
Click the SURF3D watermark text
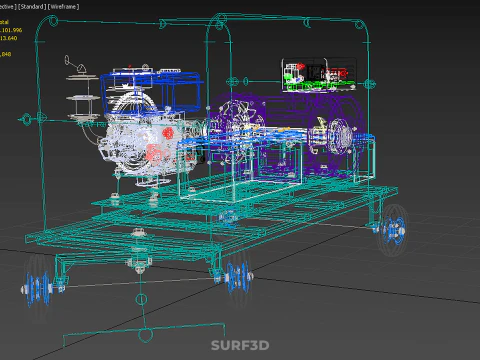pos(240,345)
